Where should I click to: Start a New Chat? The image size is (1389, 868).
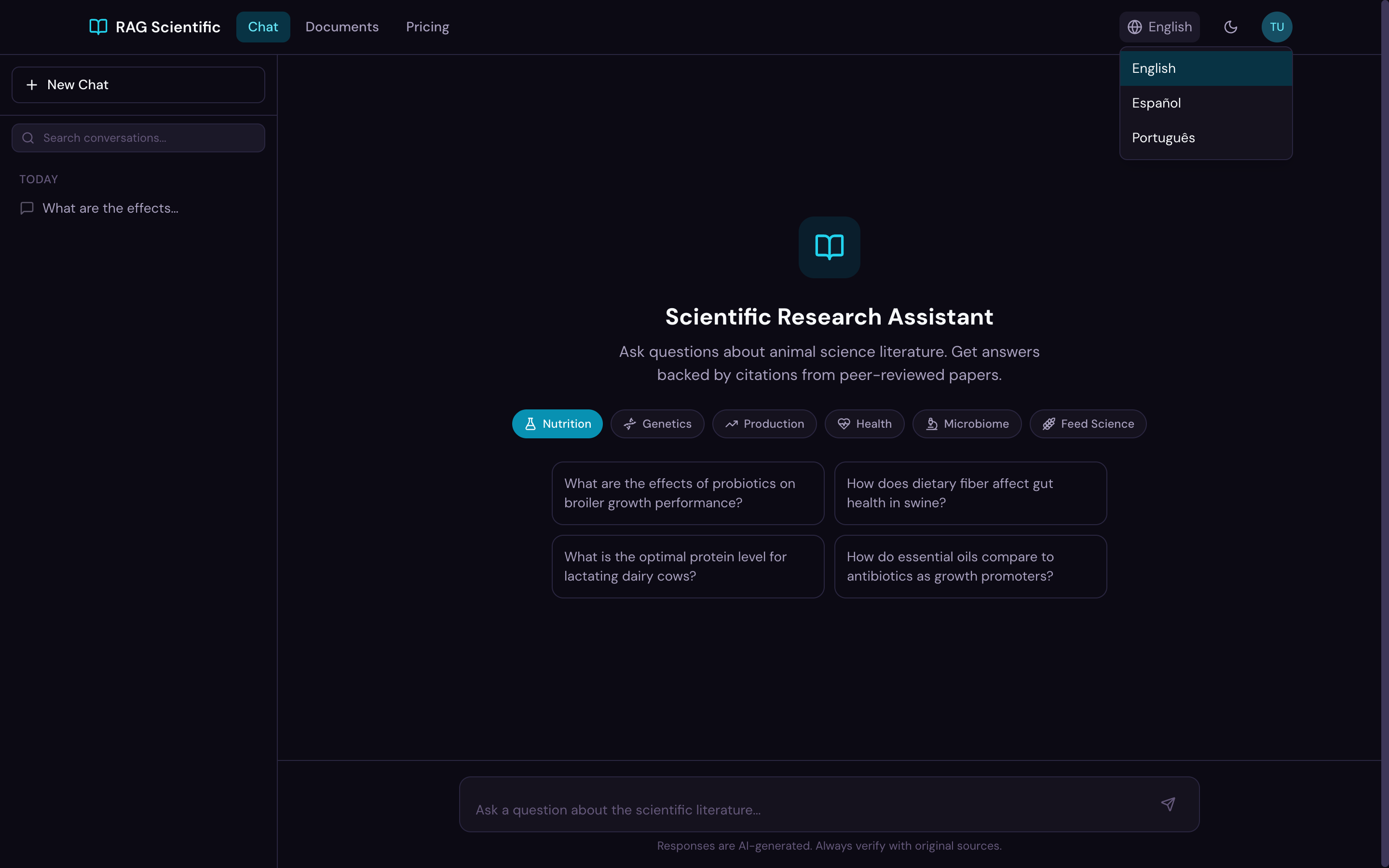[x=137, y=84]
